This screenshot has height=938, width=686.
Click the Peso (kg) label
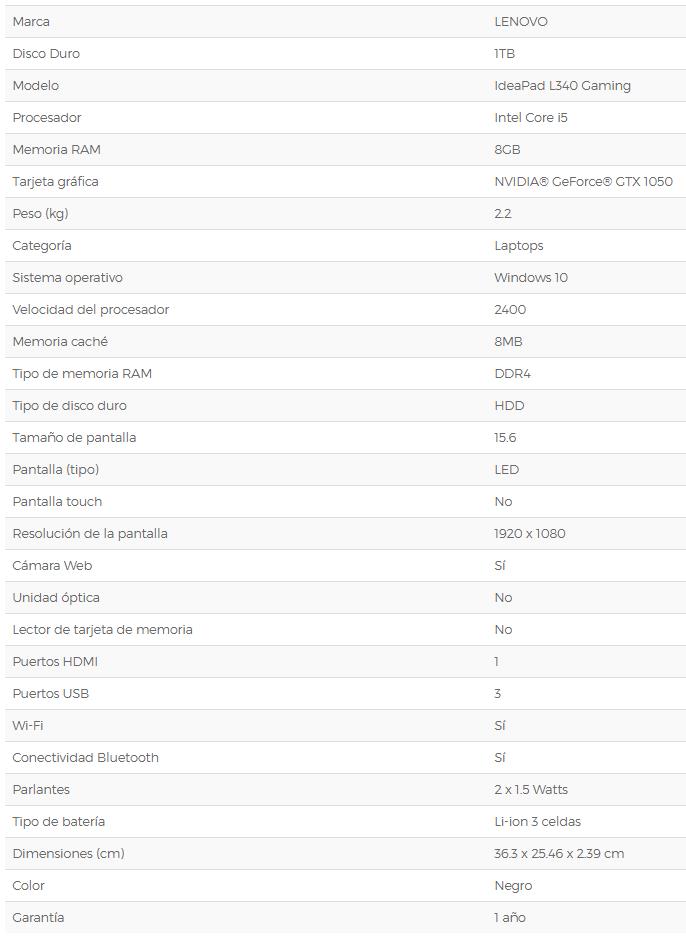40,213
